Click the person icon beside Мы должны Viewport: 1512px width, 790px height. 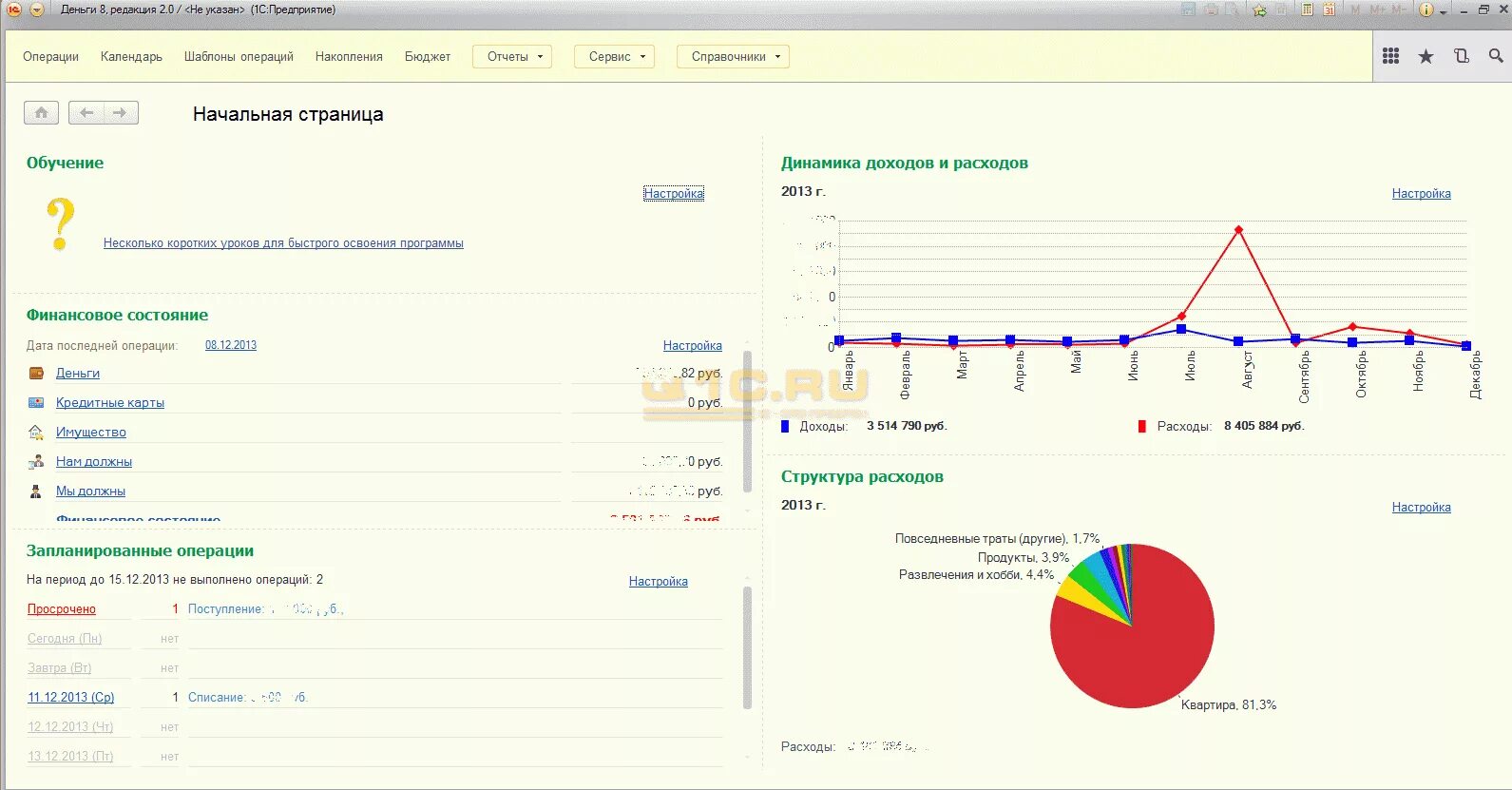click(x=36, y=491)
